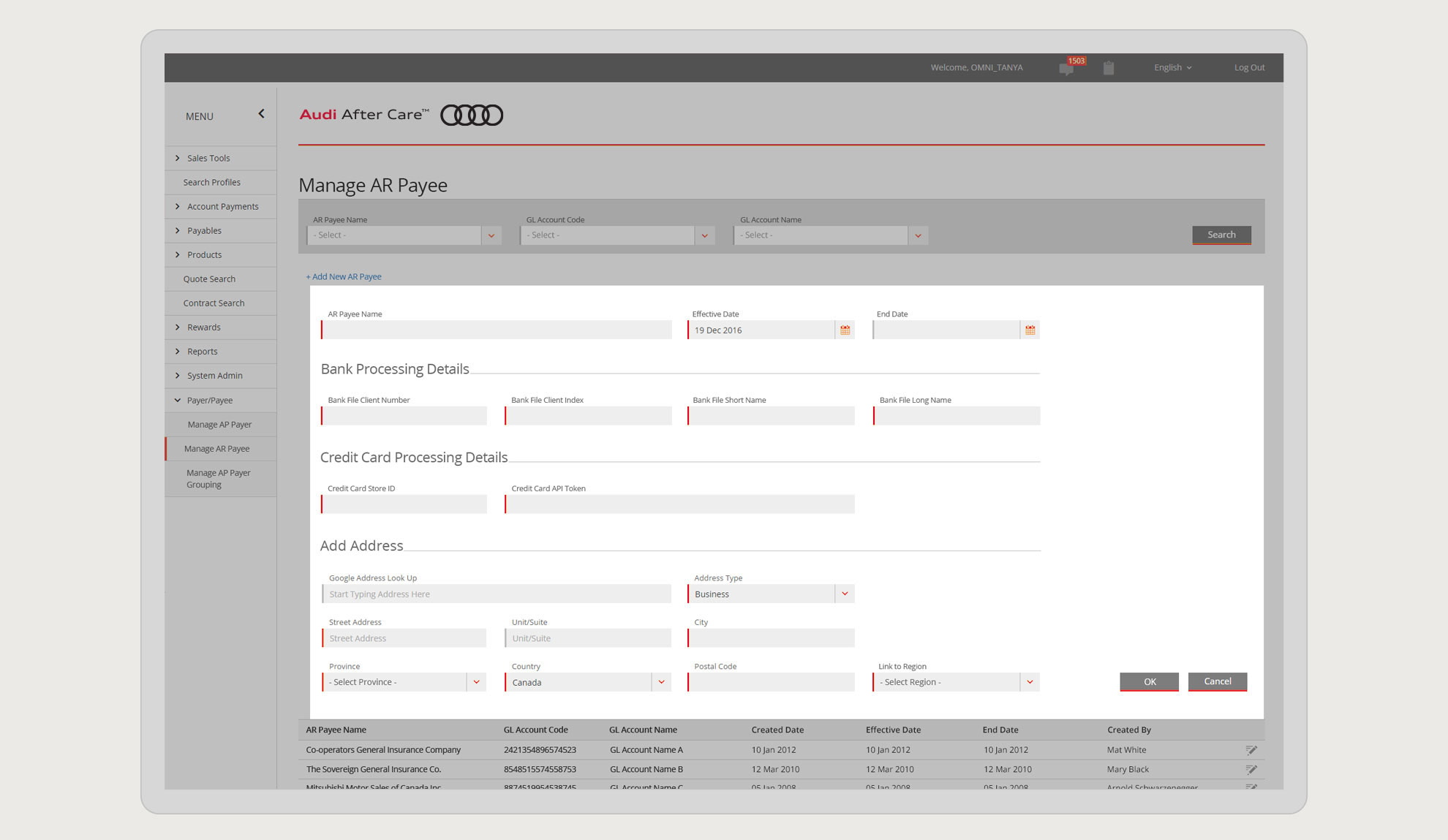Open the End Date calendar picker
This screenshot has width=1448, height=840.
pyautogui.click(x=1030, y=330)
